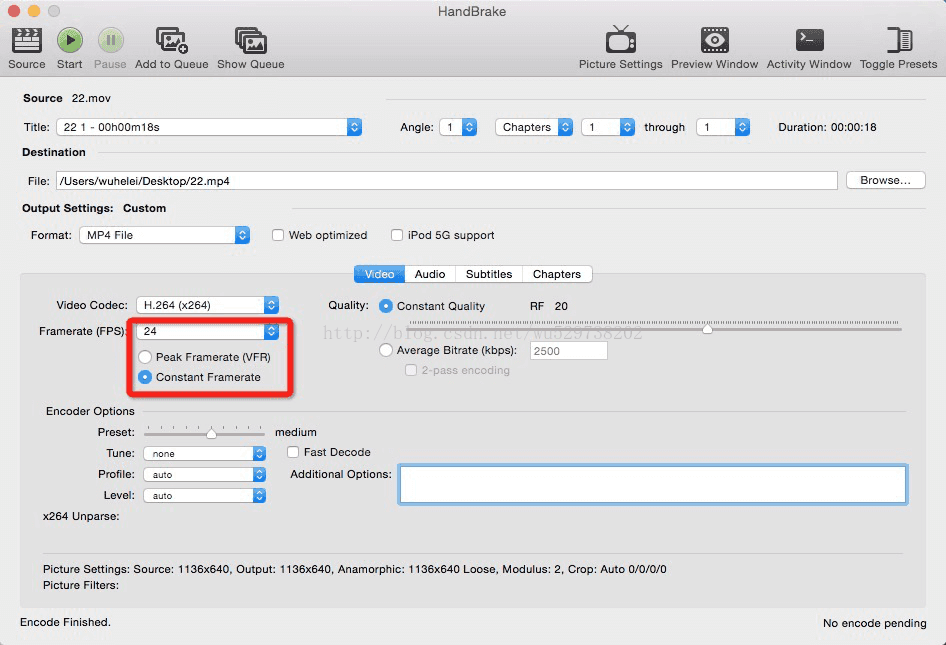Open the Title dropdown showing 22 1 - 00h00m18s
The height and width of the screenshot is (645, 946).
(x=209, y=127)
